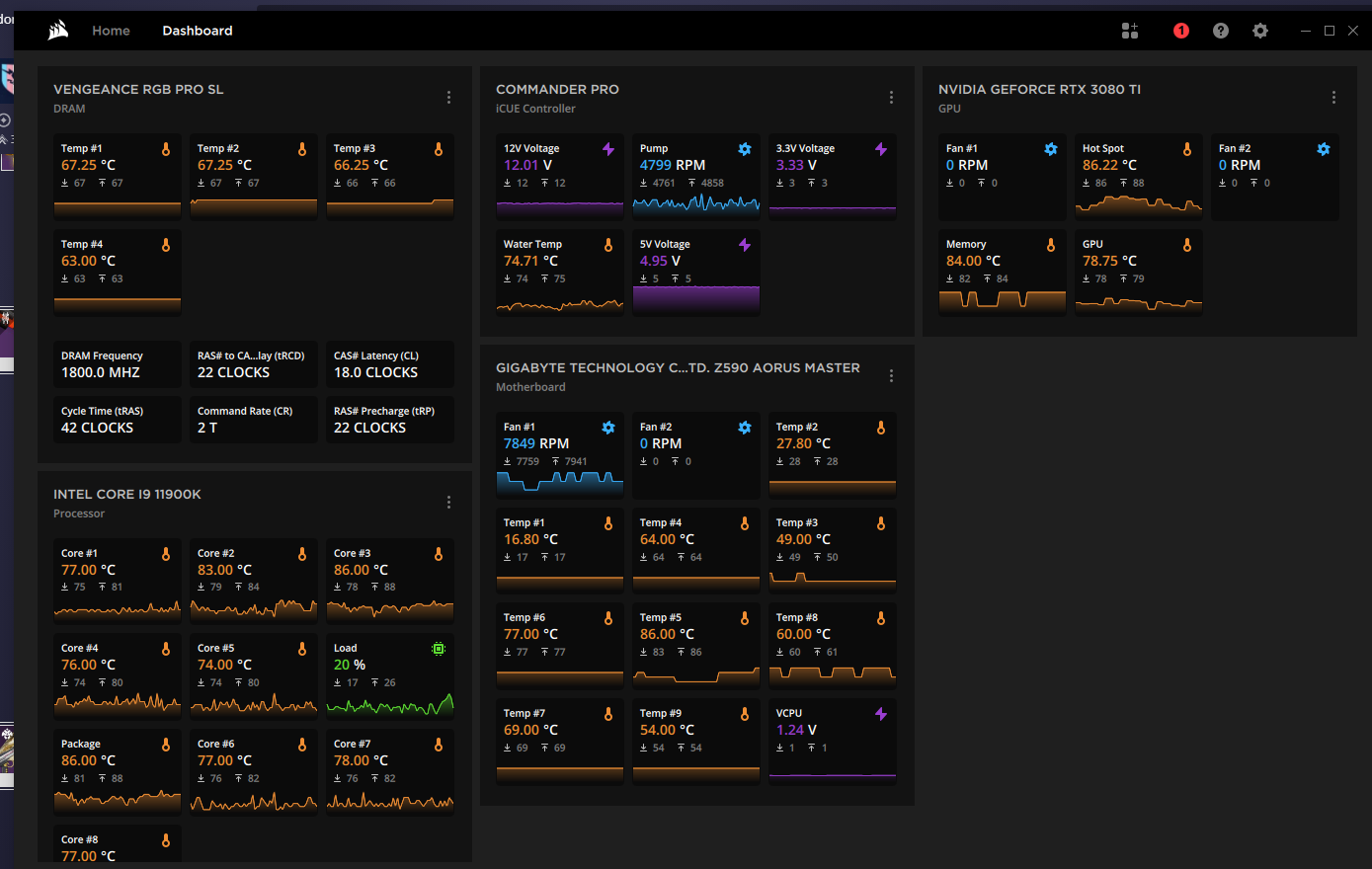Open the add widgets icon in title bar
The width and height of the screenshot is (1372, 869).
click(x=1130, y=31)
